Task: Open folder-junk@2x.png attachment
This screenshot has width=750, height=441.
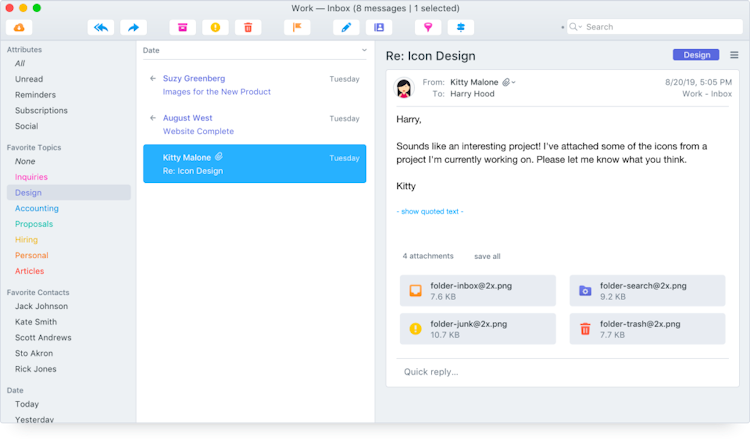Action: (x=478, y=329)
